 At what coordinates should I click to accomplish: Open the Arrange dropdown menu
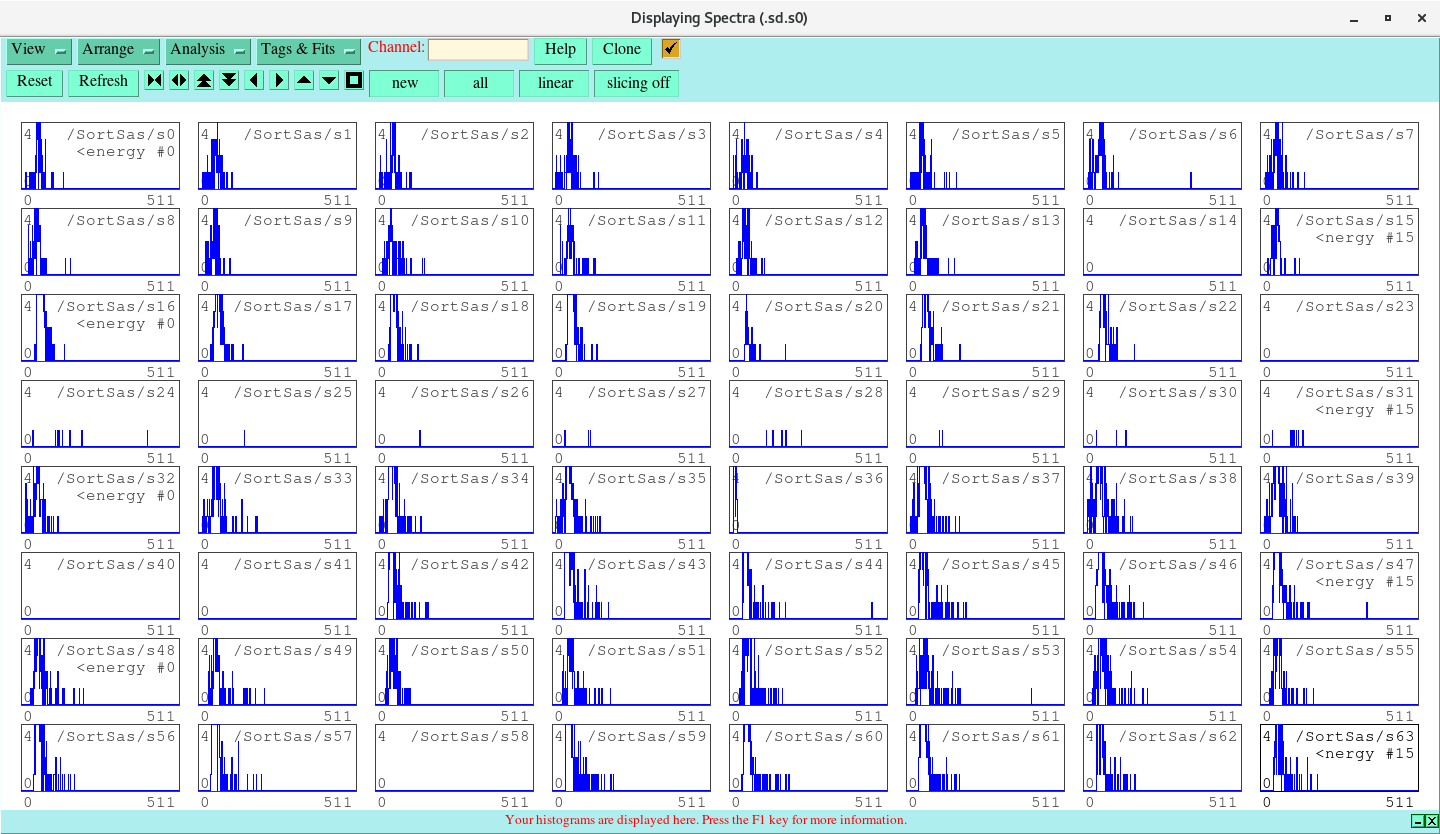click(118, 49)
